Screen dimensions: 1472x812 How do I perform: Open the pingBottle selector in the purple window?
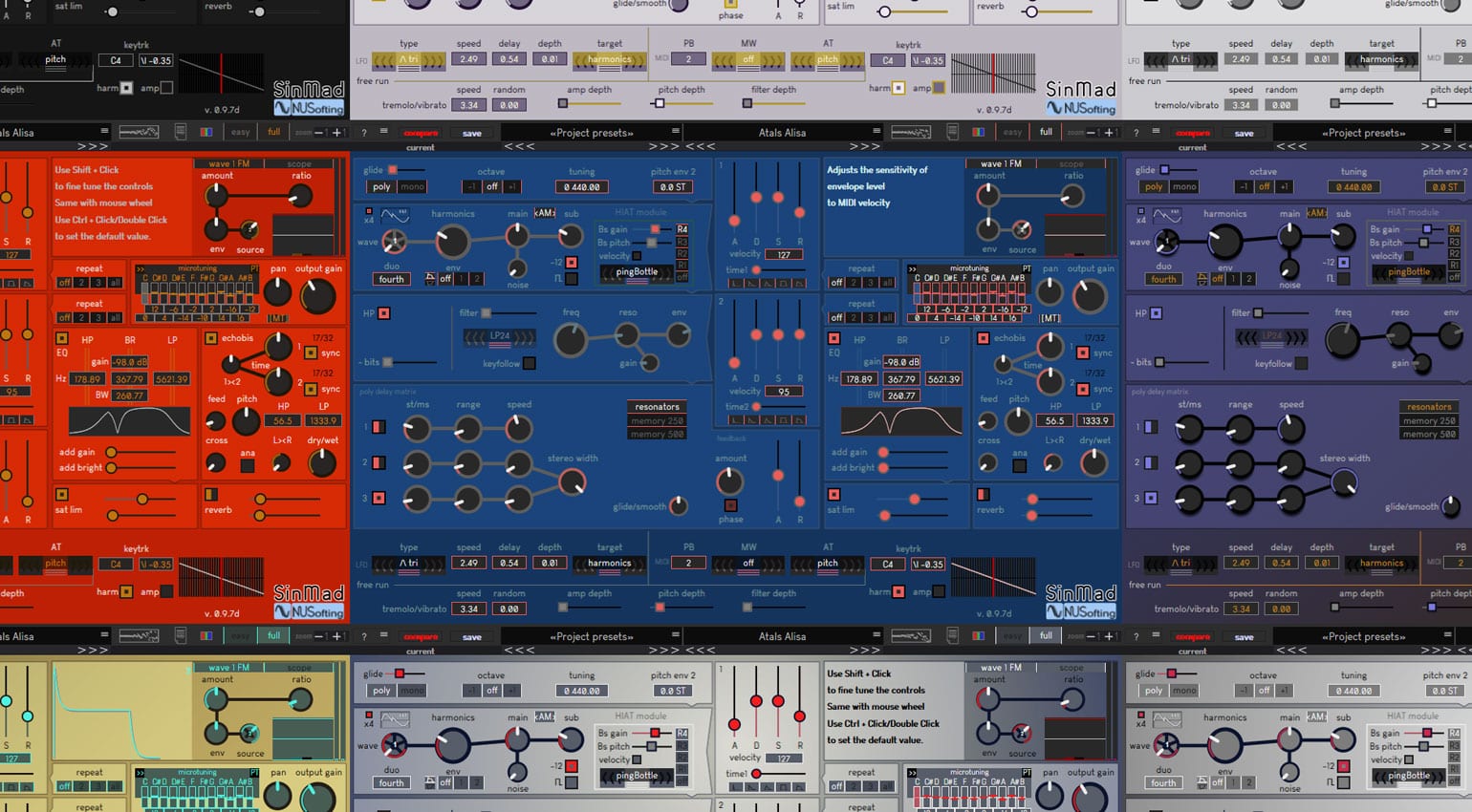[x=1409, y=272]
